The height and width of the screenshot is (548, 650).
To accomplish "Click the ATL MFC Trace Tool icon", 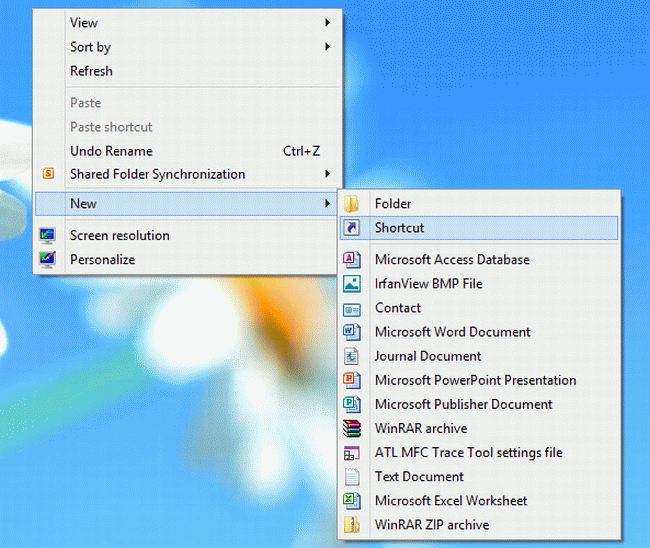I will 352,453.
